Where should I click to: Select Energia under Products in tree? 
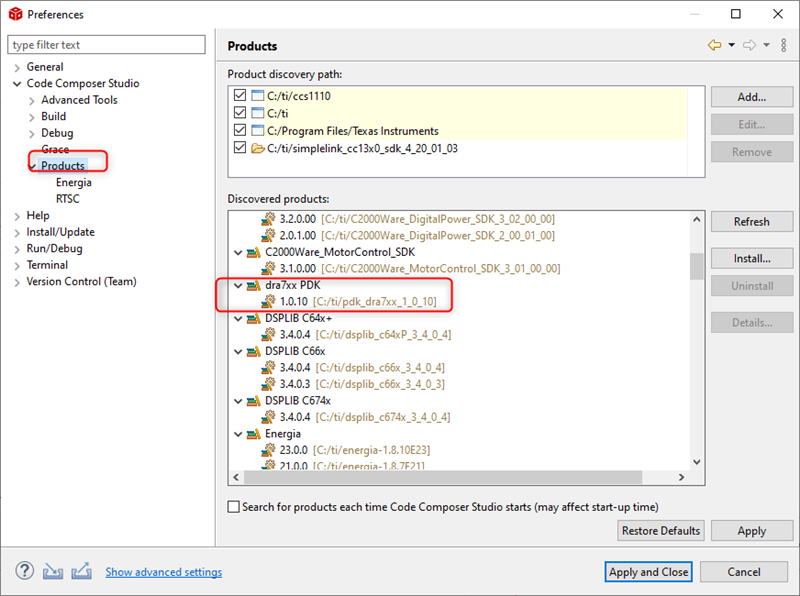click(74, 182)
